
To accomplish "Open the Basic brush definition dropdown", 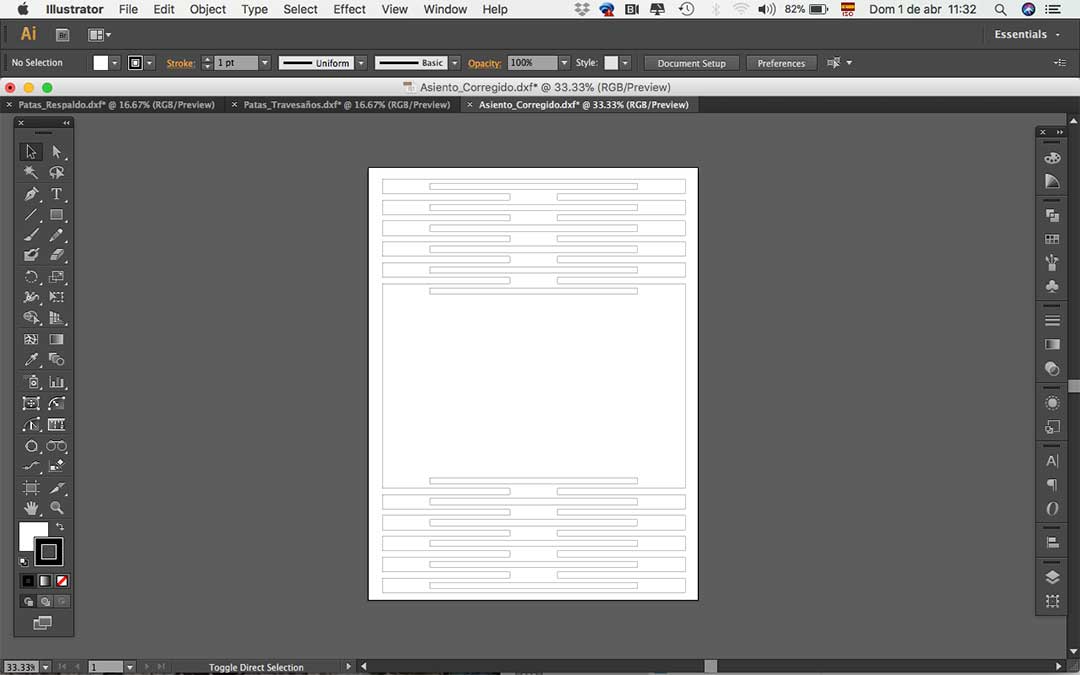I will coord(455,63).
